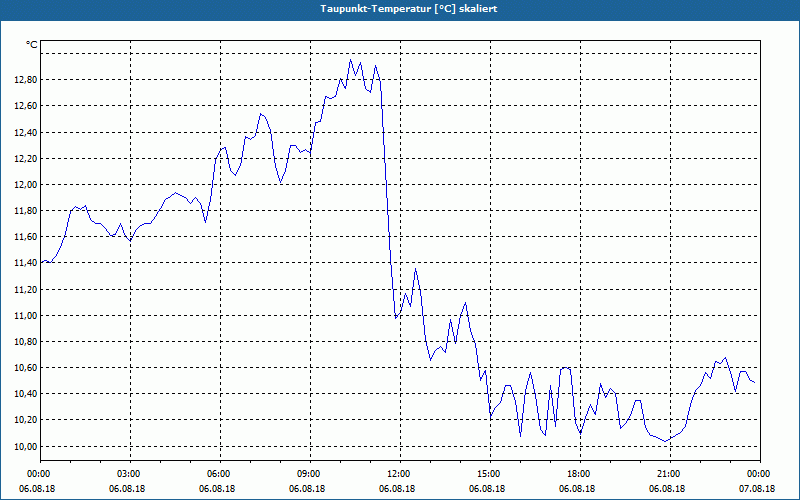Click the 03:00 time axis label
Image resolution: width=800 pixels, height=500 pixels.
point(131,474)
